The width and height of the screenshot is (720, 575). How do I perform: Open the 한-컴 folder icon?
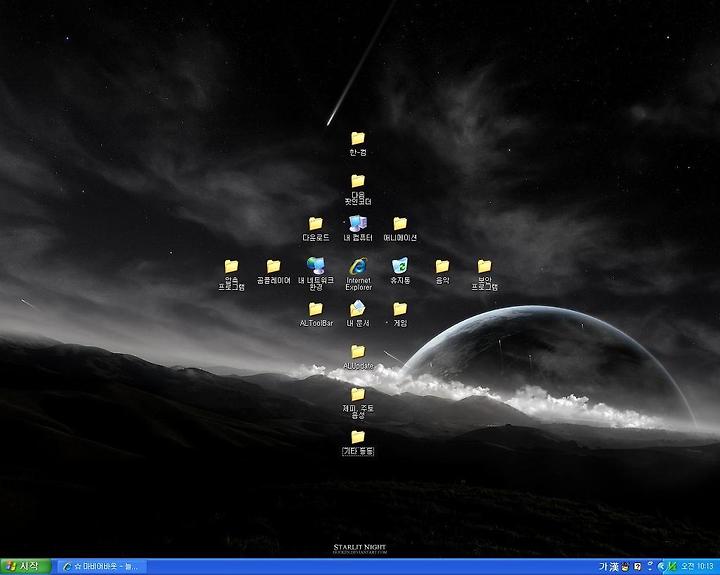tap(358, 143)
